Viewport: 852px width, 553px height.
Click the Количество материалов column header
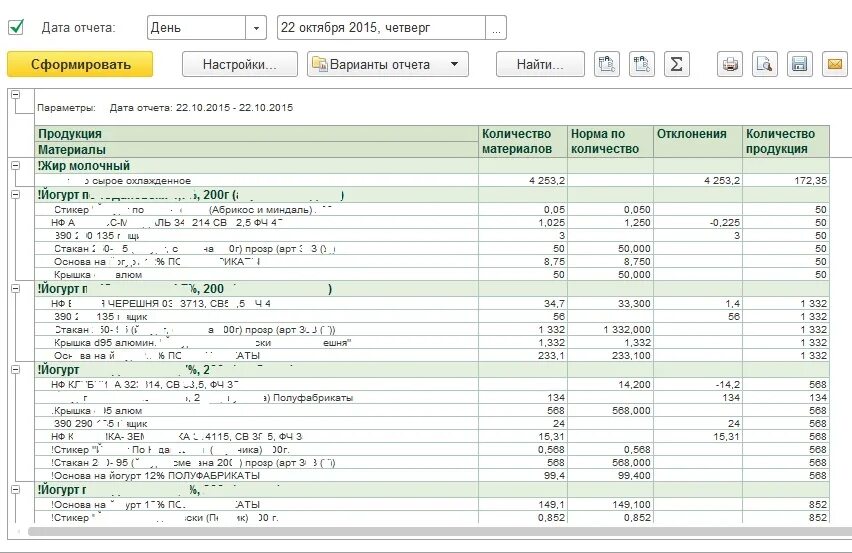click(523, 141)
